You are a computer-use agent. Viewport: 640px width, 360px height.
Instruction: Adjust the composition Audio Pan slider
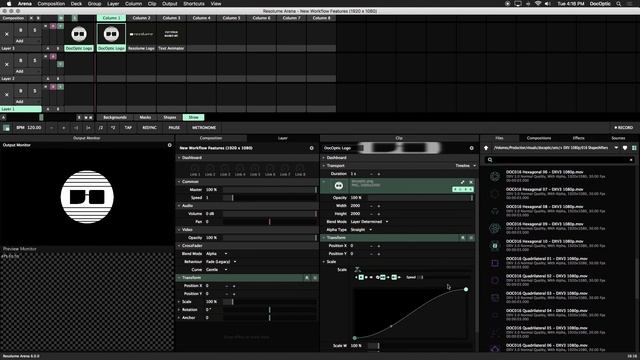pos(270,222)
